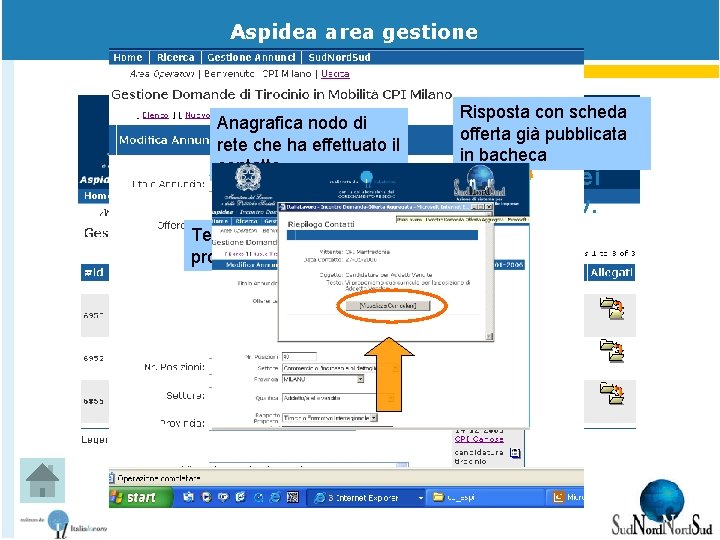Image resolution: width=720 pixels, height=540 pixels.
Task: Click the candidatura document icon
Action: click(515, 453)
